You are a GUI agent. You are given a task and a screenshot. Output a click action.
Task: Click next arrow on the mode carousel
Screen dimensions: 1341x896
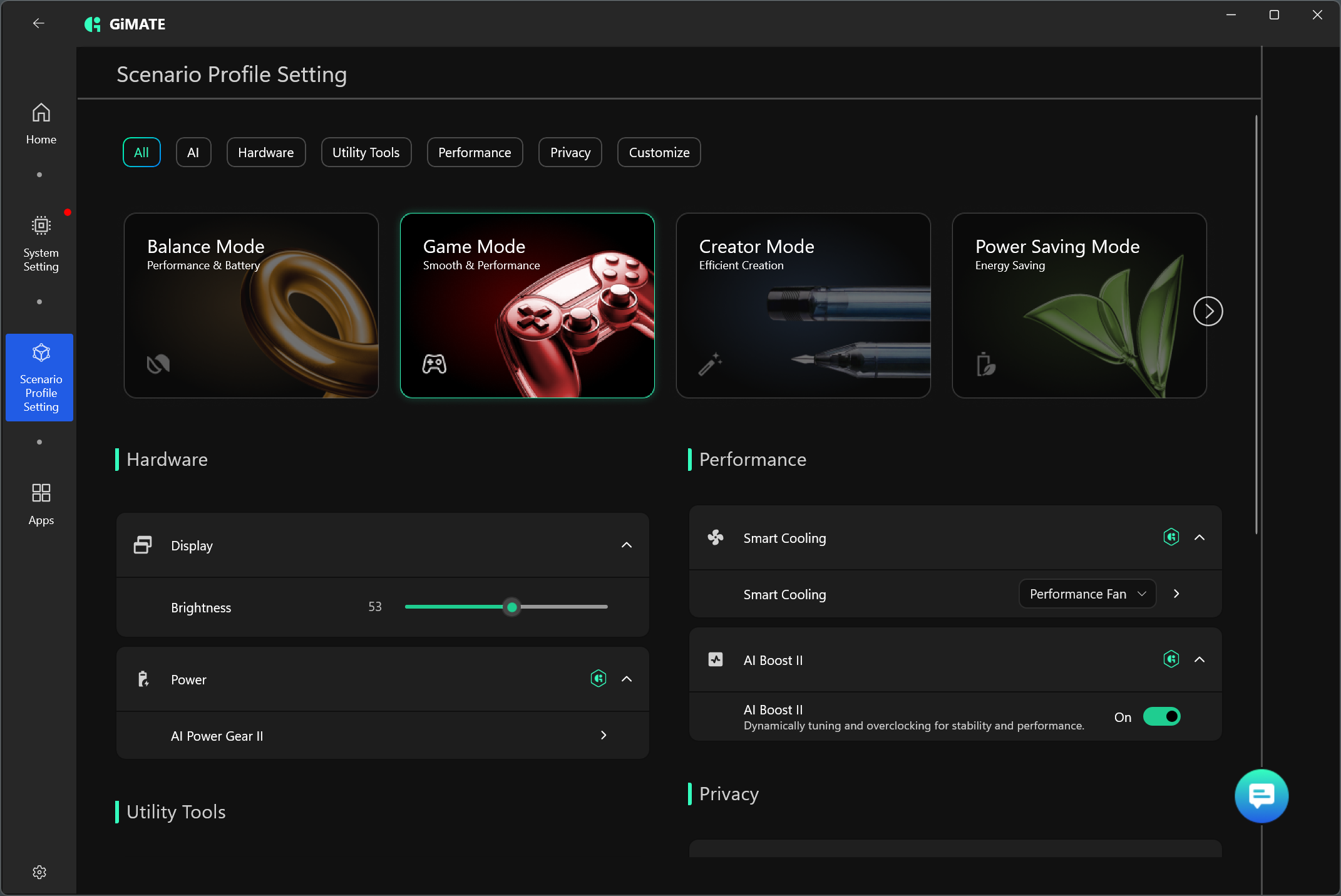pyautogui.click(x=1208, y=311)
